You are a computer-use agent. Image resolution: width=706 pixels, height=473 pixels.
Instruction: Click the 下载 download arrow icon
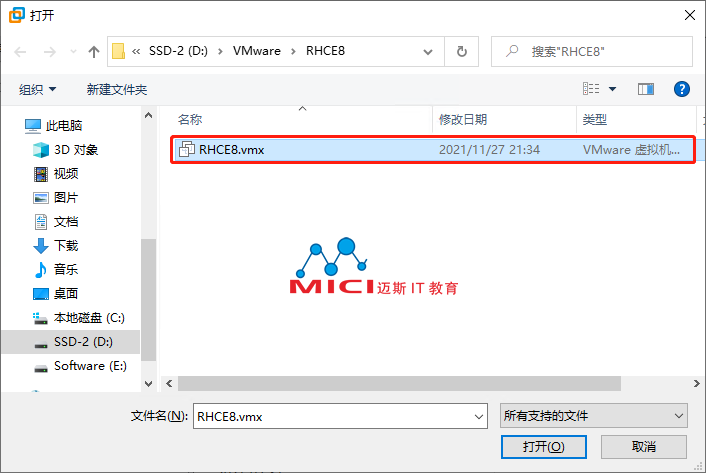click(x=41, y=246)
